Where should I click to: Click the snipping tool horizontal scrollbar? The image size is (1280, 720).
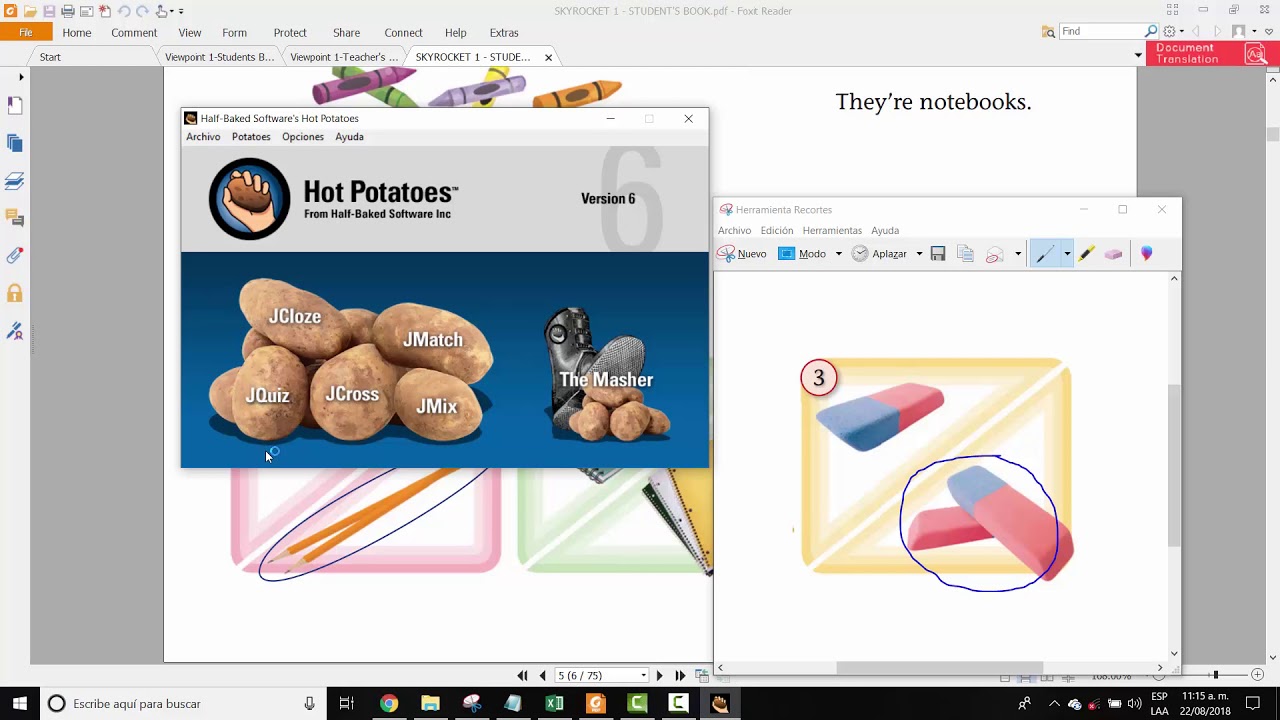pos(940,668)
